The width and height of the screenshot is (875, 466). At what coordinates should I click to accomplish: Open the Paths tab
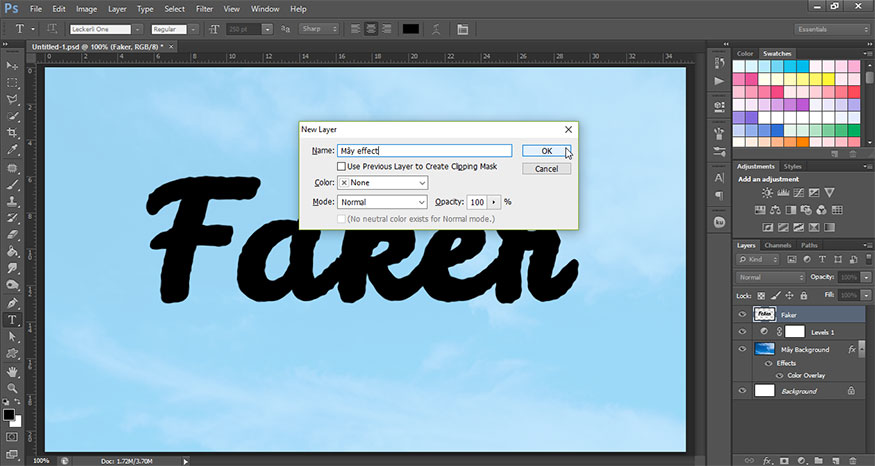coord(809,246)
